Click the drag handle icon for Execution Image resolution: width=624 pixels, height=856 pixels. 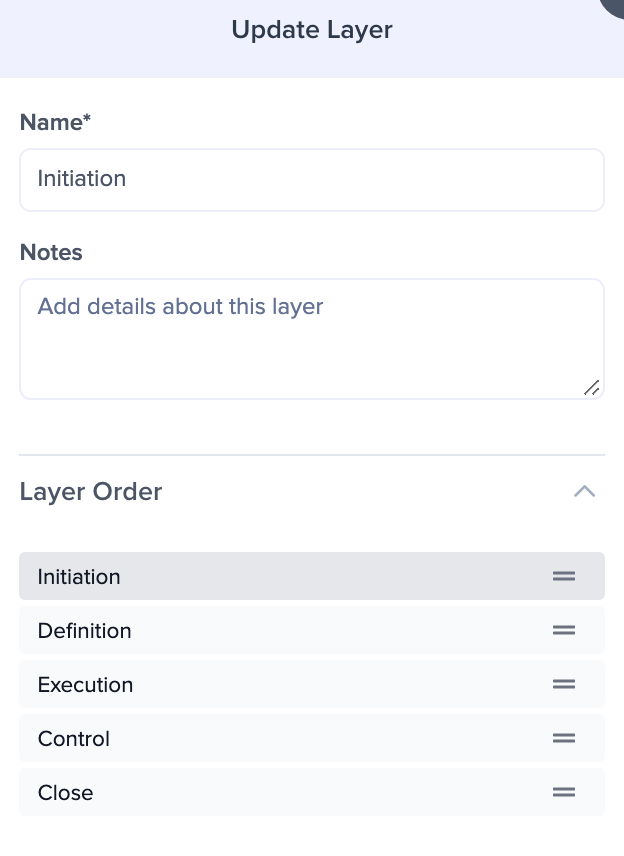(563, 684)
